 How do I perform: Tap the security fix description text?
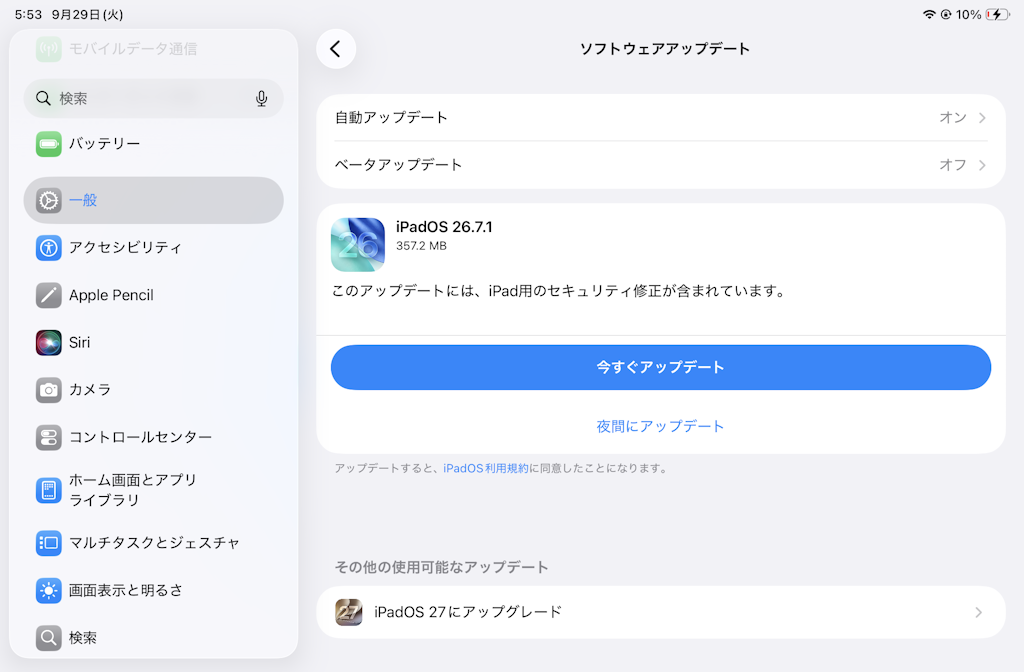(x=559, y=291)
